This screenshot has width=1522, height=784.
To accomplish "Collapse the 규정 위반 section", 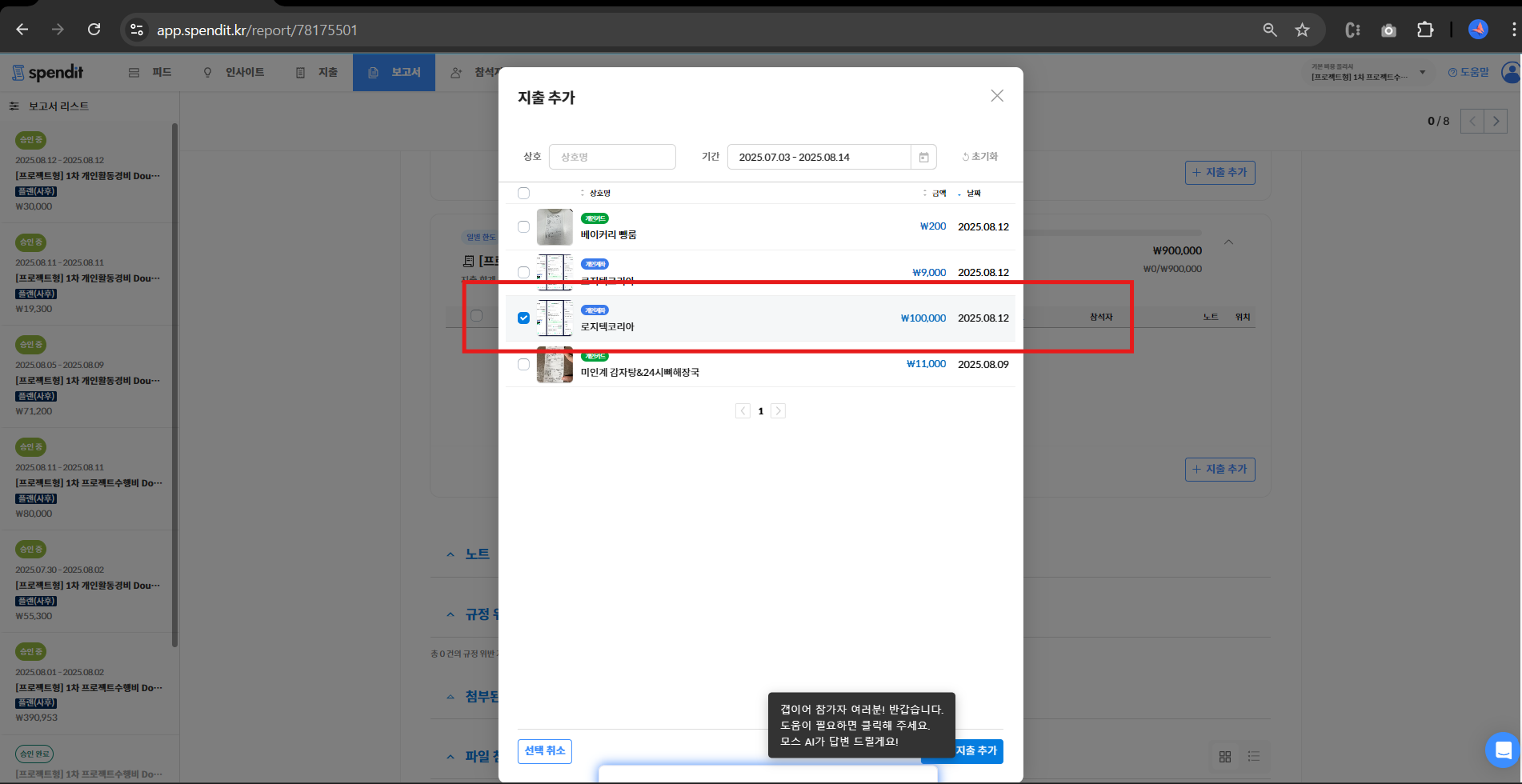I will coord(451,614).
